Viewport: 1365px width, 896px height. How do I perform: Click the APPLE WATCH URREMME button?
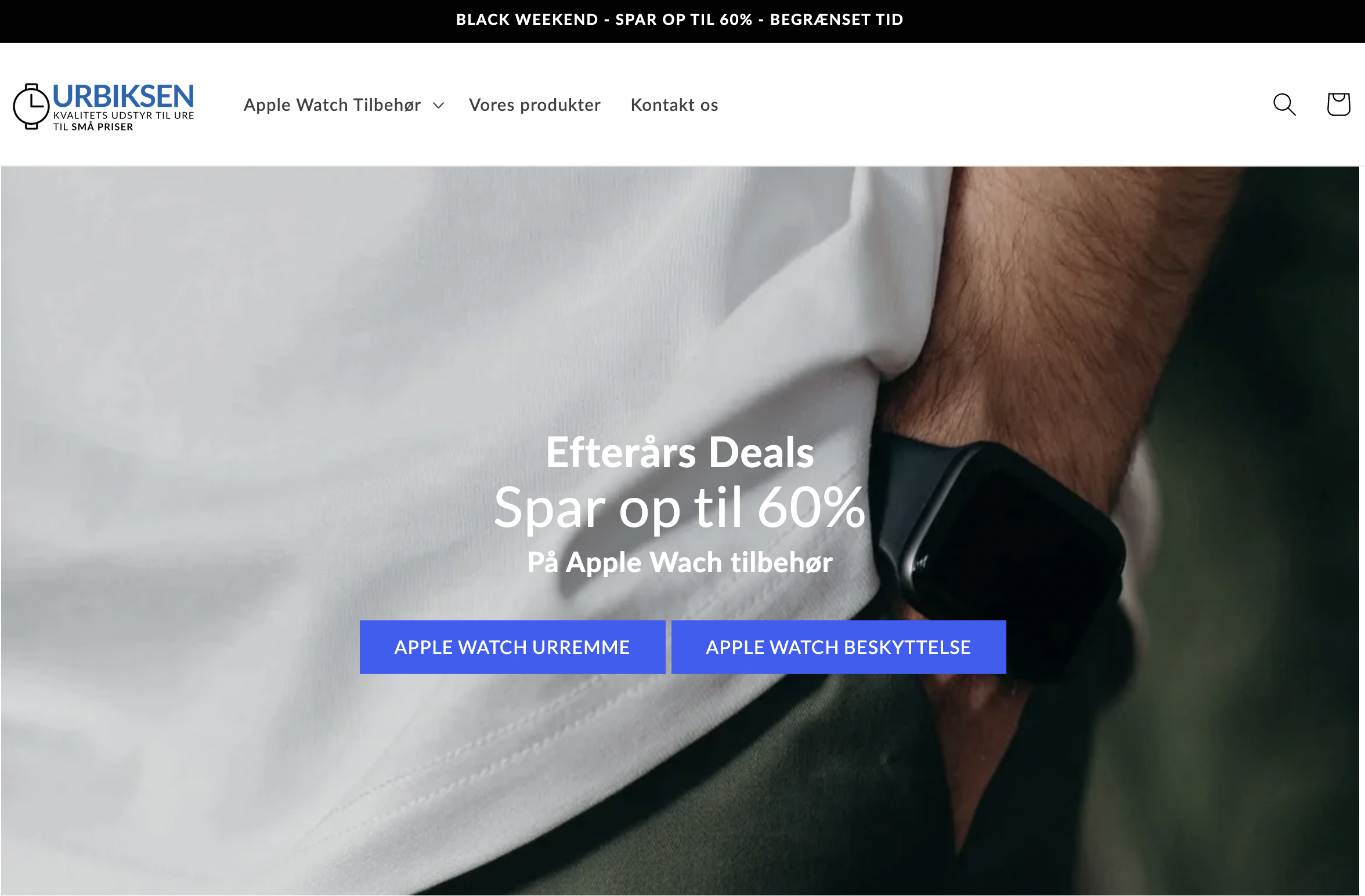coord(512,647)
